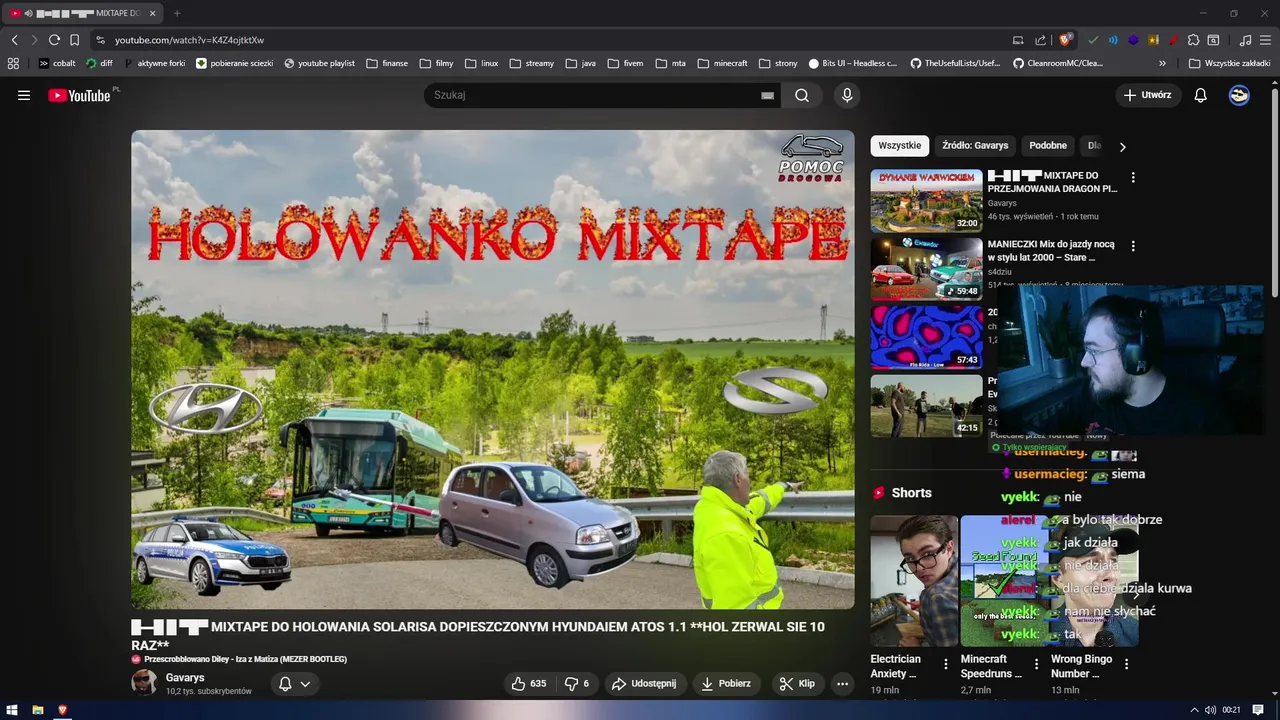Switch to the MIXTAPE browser tab
The image size is (1280, 720).
84,13
